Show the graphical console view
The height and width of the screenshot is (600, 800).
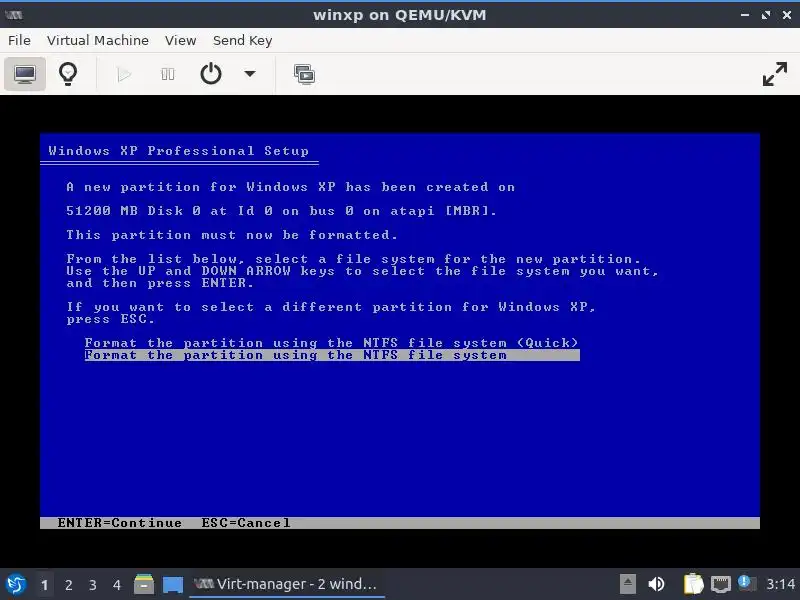click(x=24, y=74)
